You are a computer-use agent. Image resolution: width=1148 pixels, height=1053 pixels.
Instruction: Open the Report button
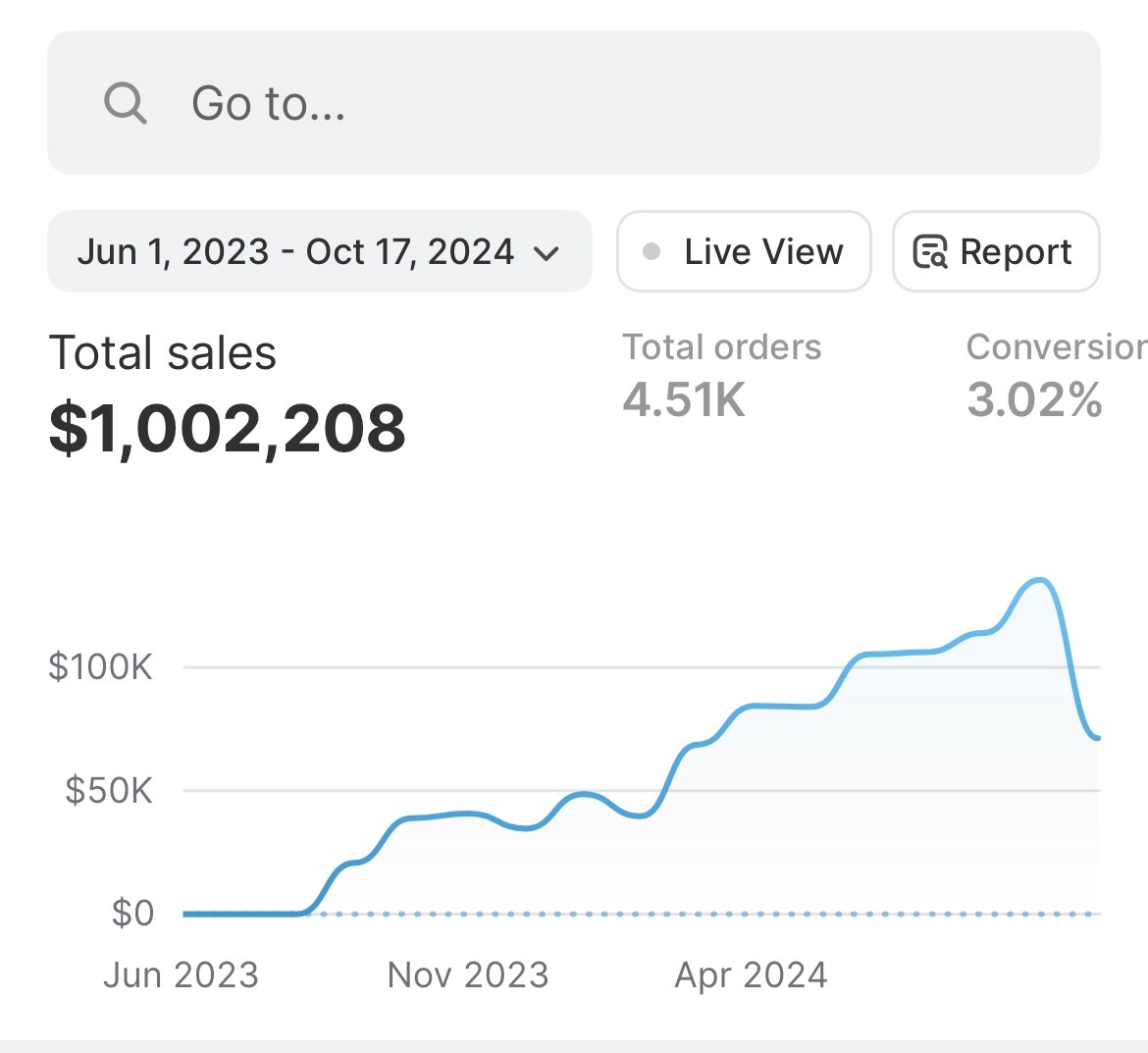(x=996, y=251)
